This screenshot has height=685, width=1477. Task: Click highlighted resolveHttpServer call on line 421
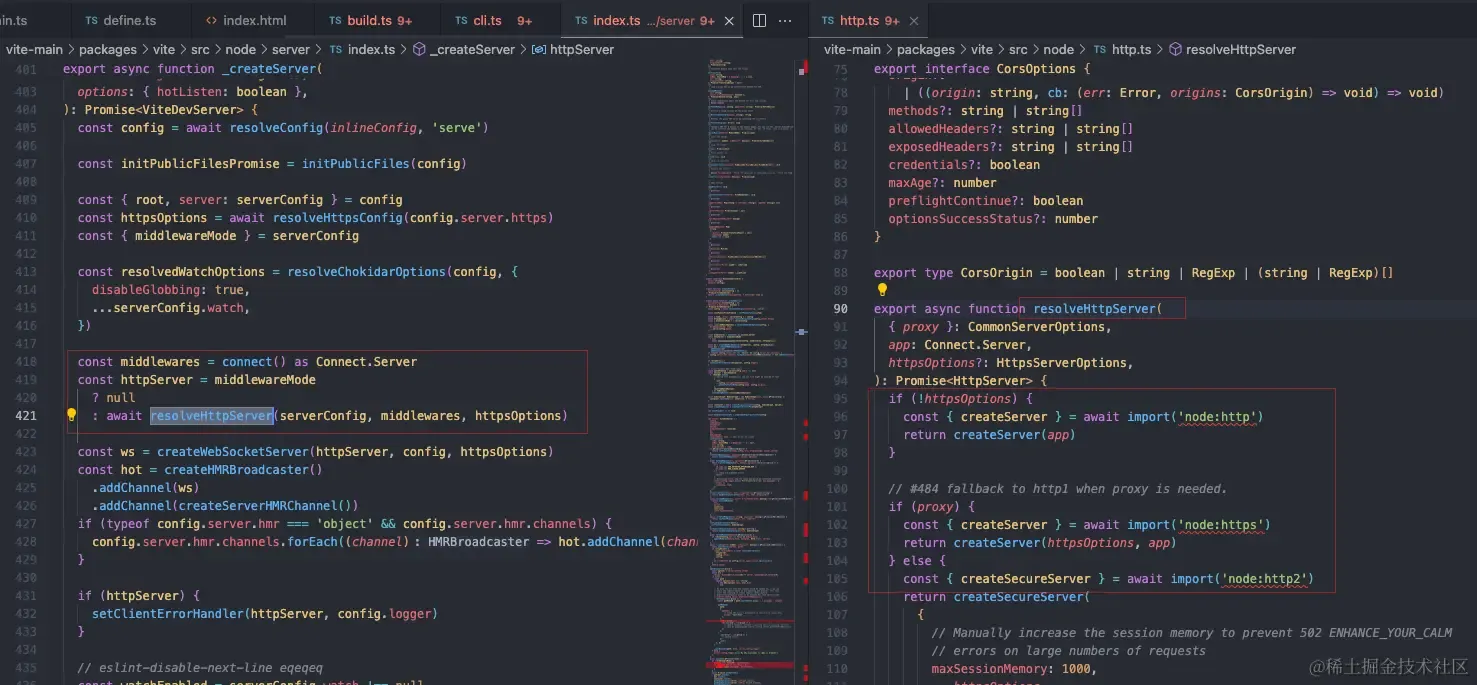212,416
